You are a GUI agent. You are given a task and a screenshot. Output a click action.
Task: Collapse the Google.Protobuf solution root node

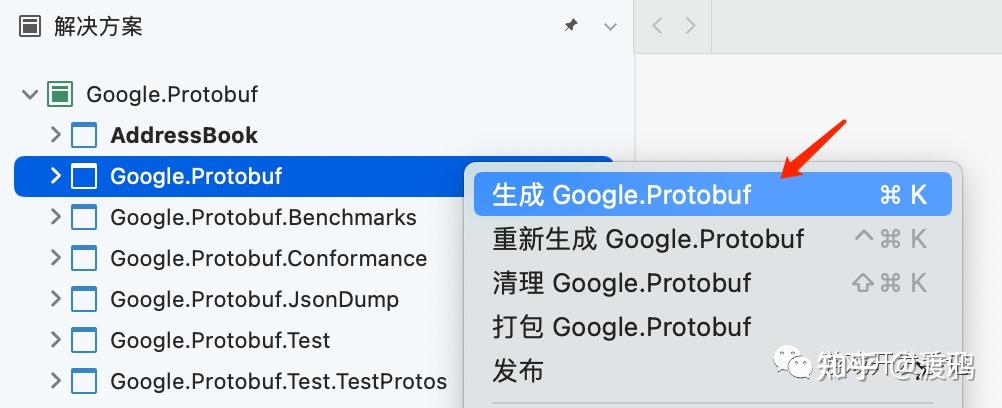click(x=29, y=95)
